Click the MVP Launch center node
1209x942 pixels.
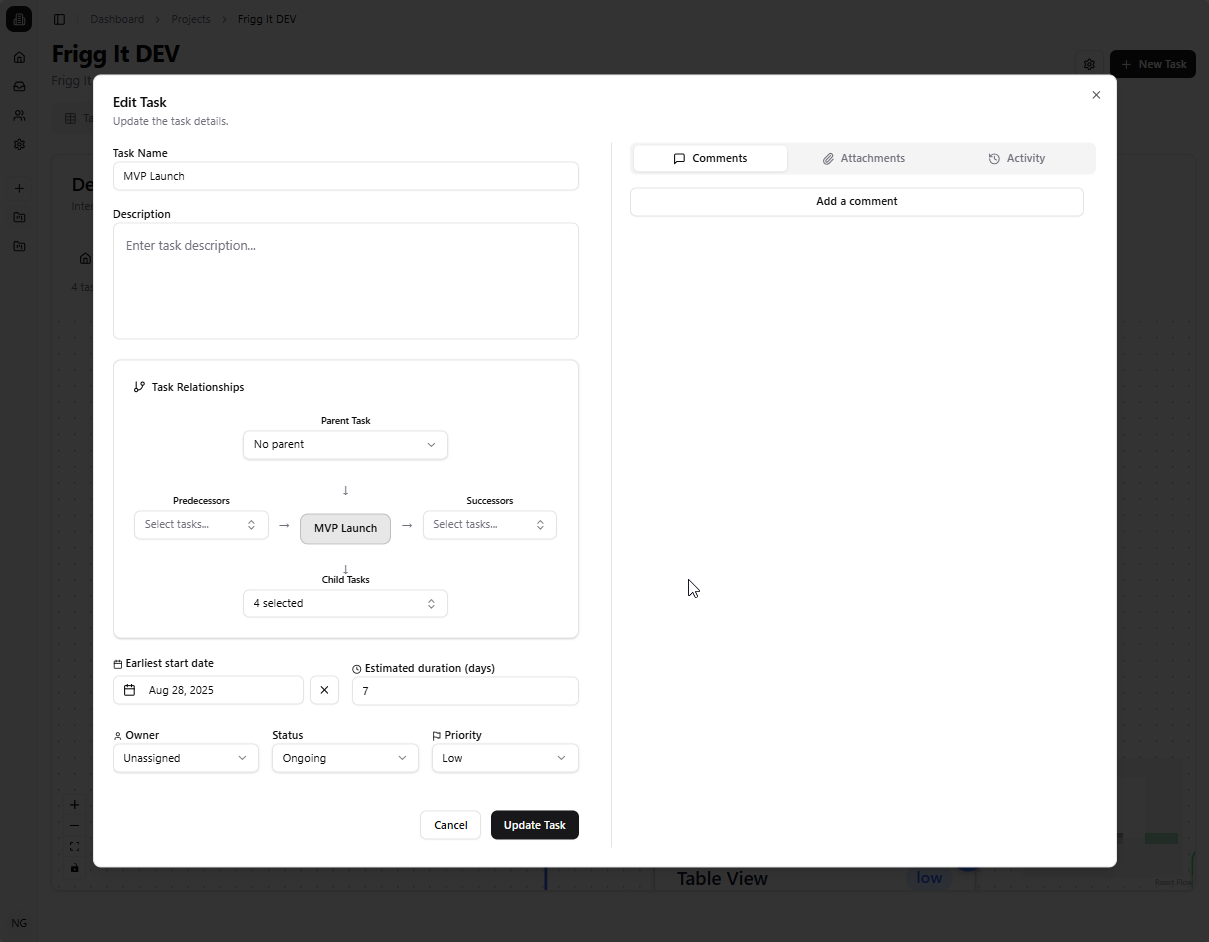[x=345, y=528]
